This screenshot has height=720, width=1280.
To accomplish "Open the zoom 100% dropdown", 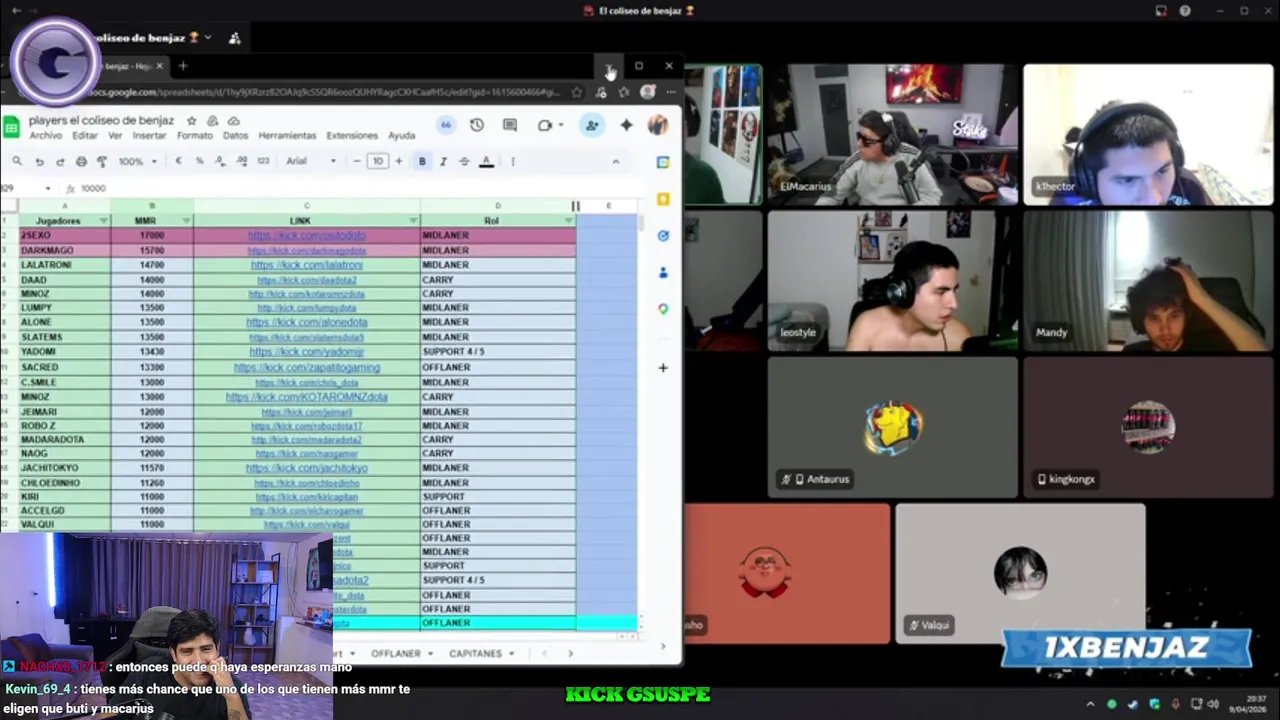I will click(x=137, y=161).
